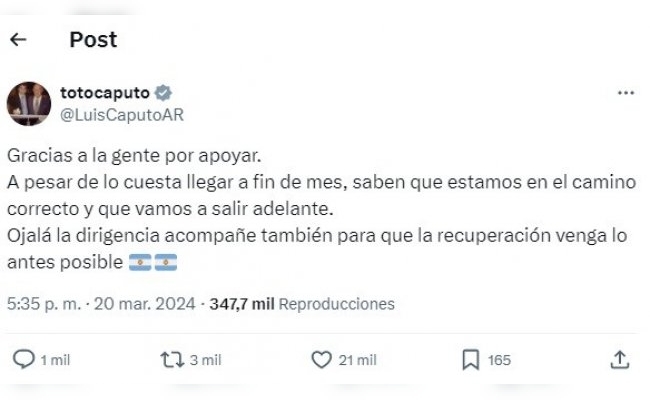This screenshot has width=650, height=400.
Task: Open the totocaputo display name
Action: click(x=105, y=92)
